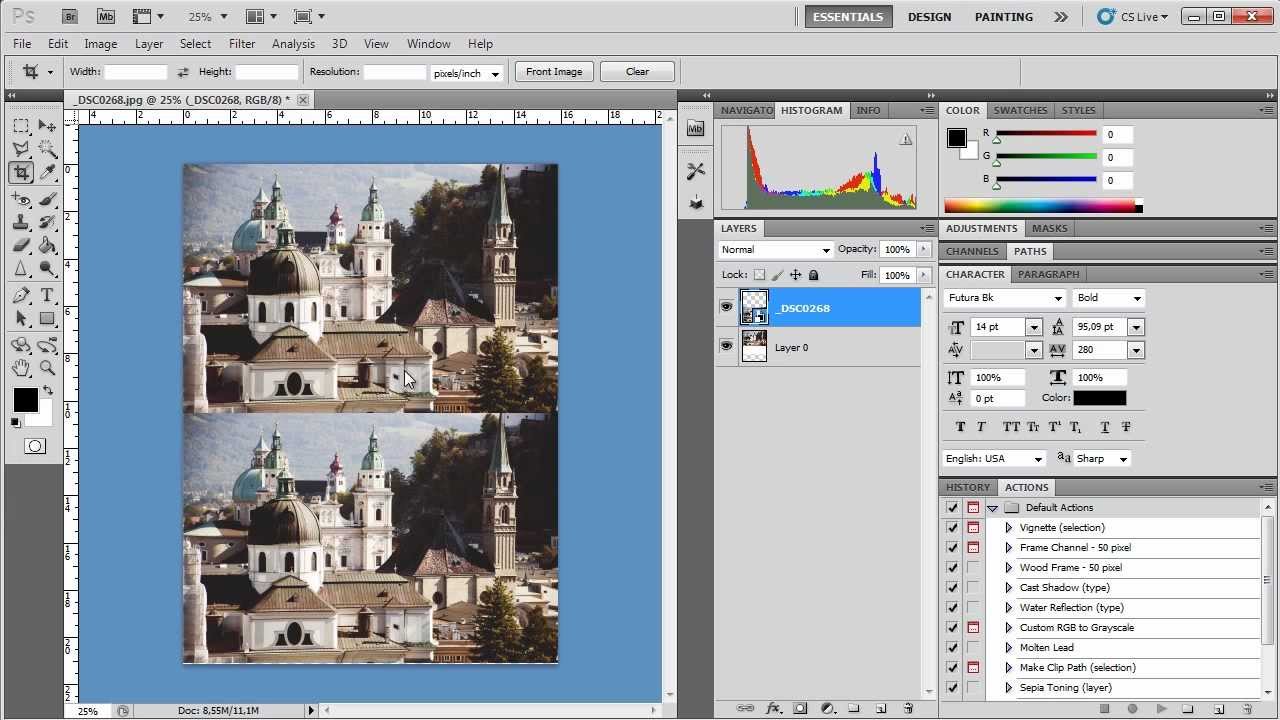1280x720 pixels.
Task: Click the Character panel text color swatch
Action: [1099, 398]
